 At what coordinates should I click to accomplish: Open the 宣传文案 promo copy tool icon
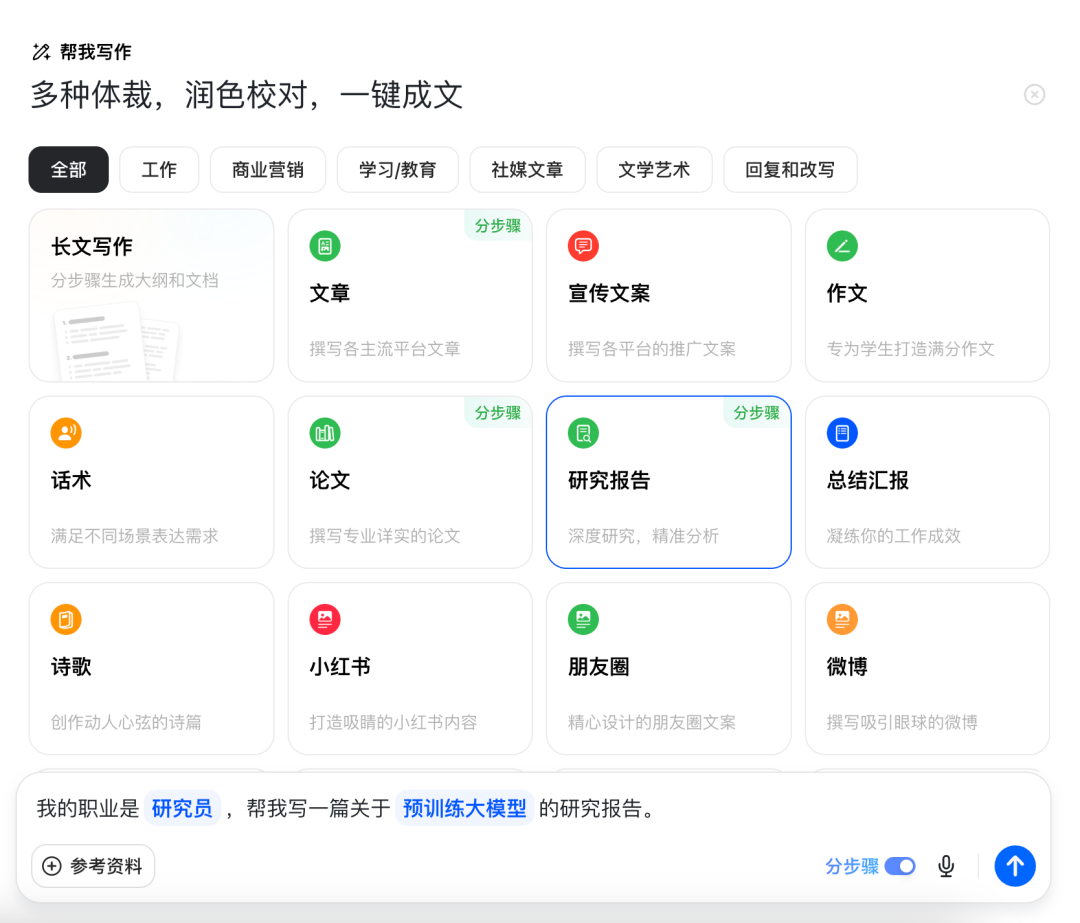tap(583, 246)
